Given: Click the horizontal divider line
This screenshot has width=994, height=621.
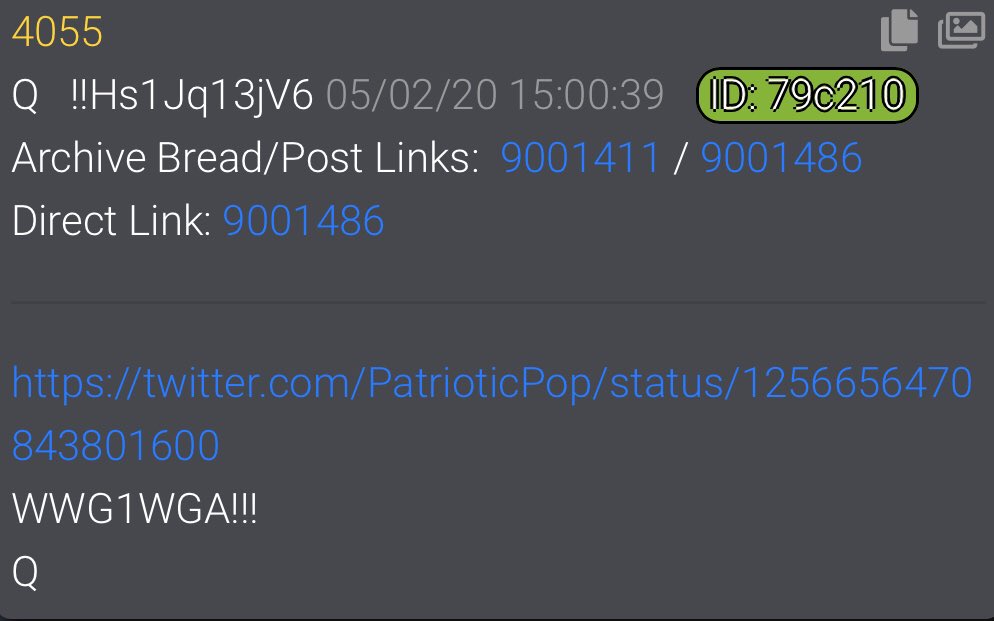Looking at the screenshot, I should coord(498,303).
